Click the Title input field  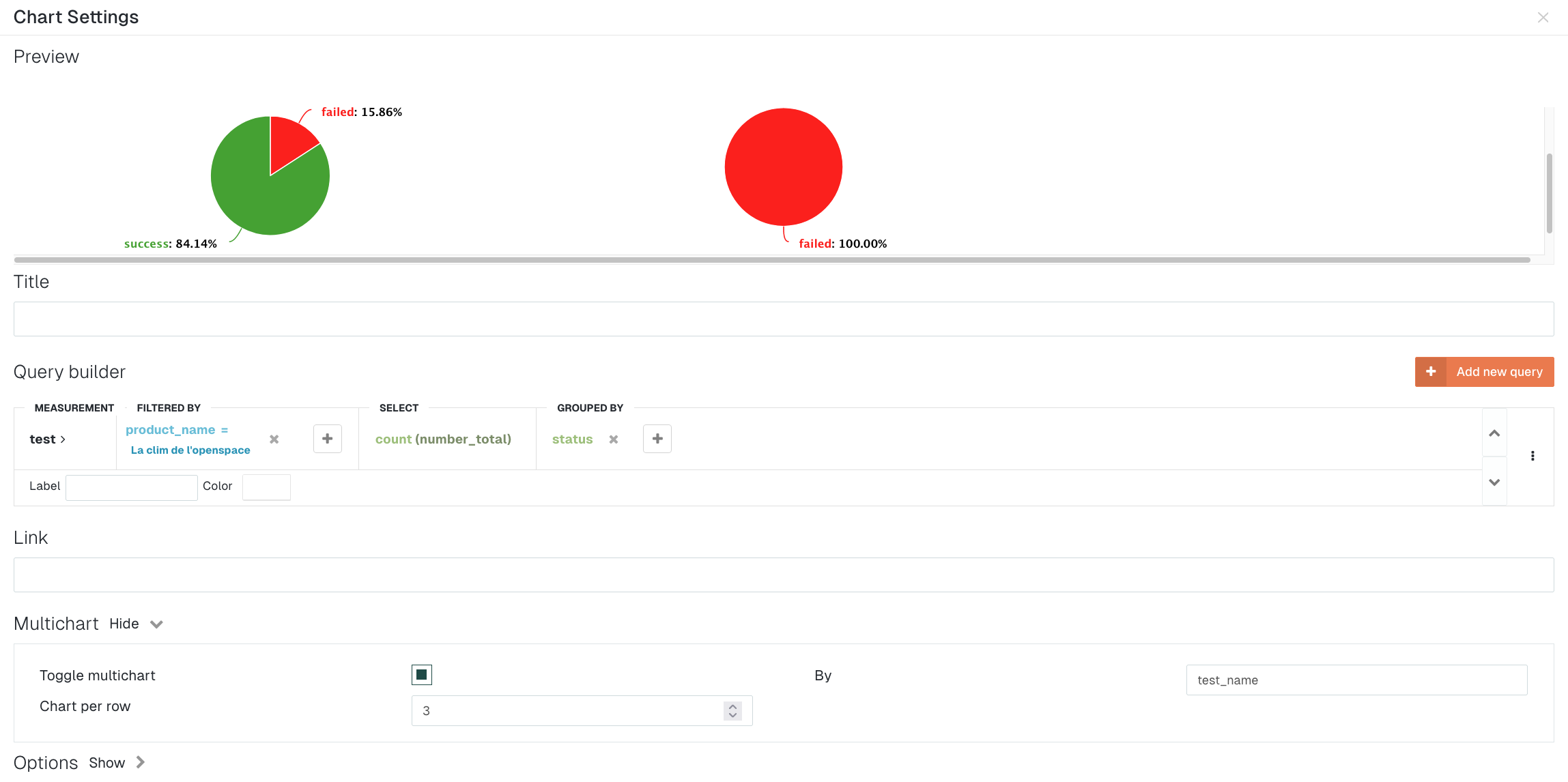pyautogui.click(x=784, y=319)
